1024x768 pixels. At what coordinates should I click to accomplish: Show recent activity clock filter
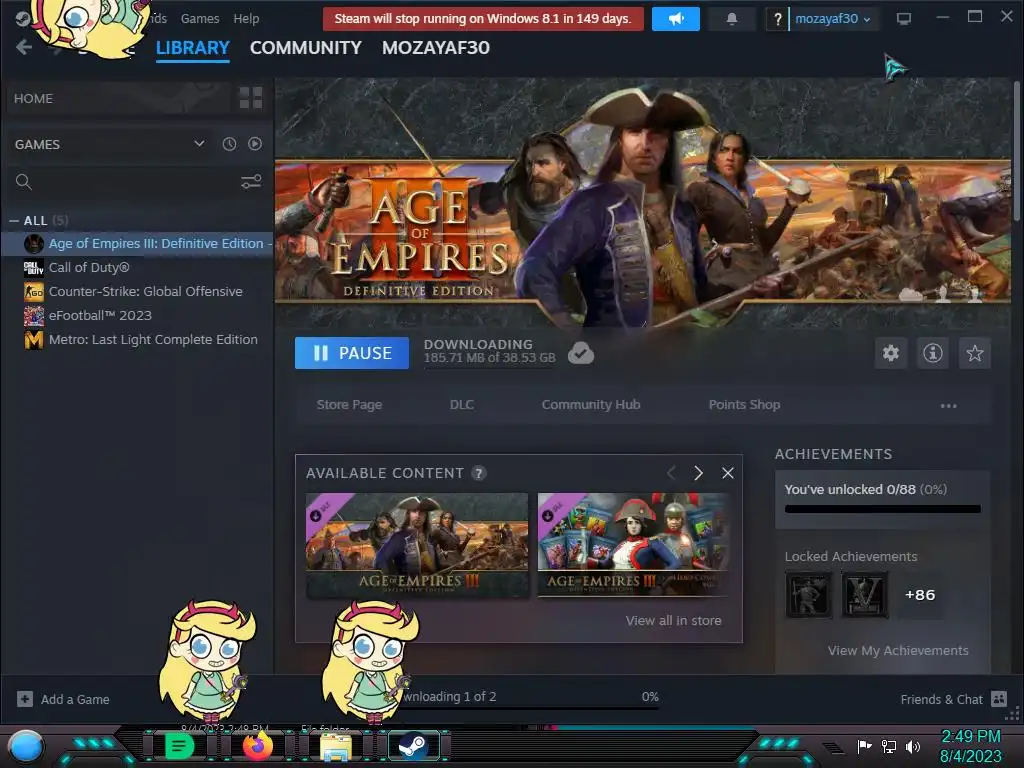coord(229,144)
